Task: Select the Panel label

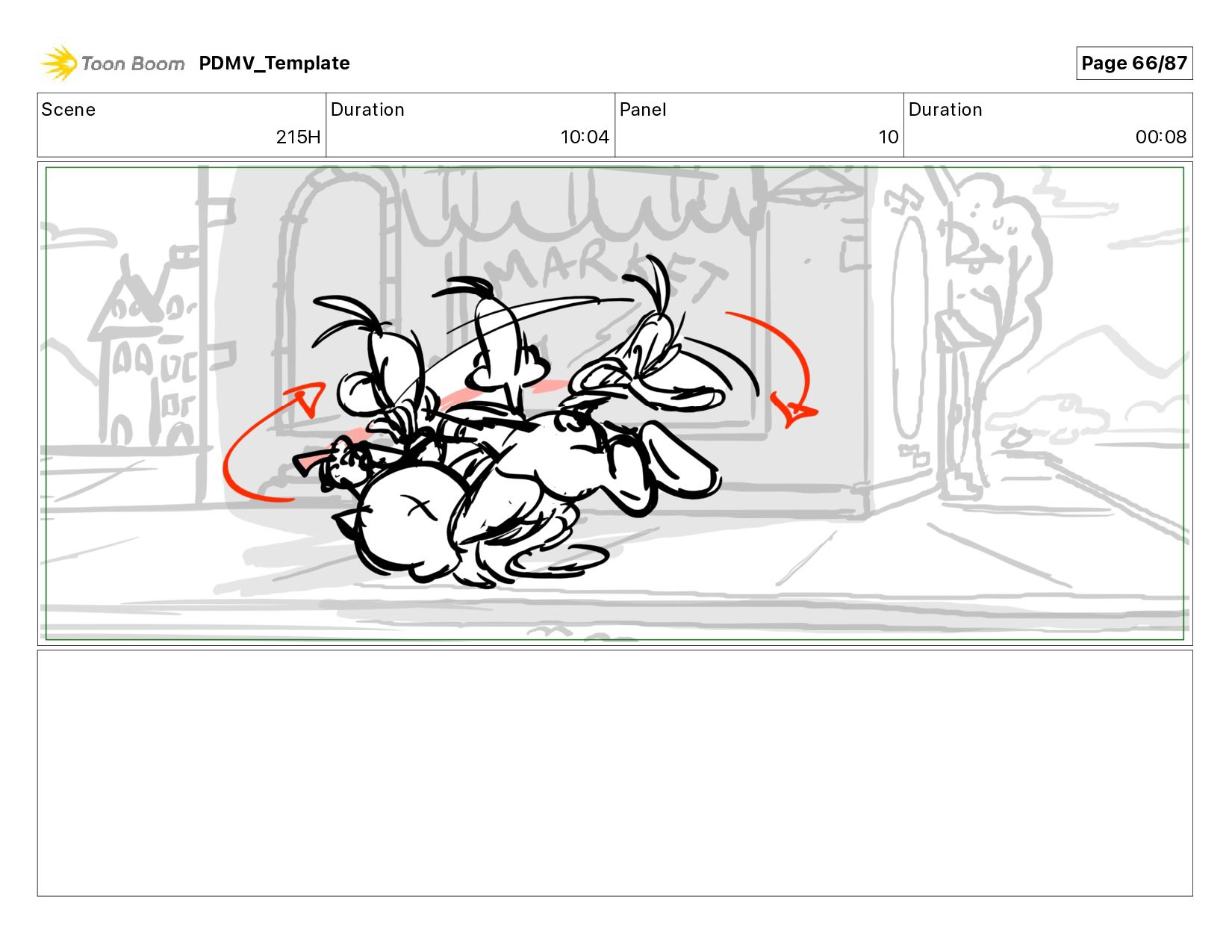Action: tap(643, 110)
